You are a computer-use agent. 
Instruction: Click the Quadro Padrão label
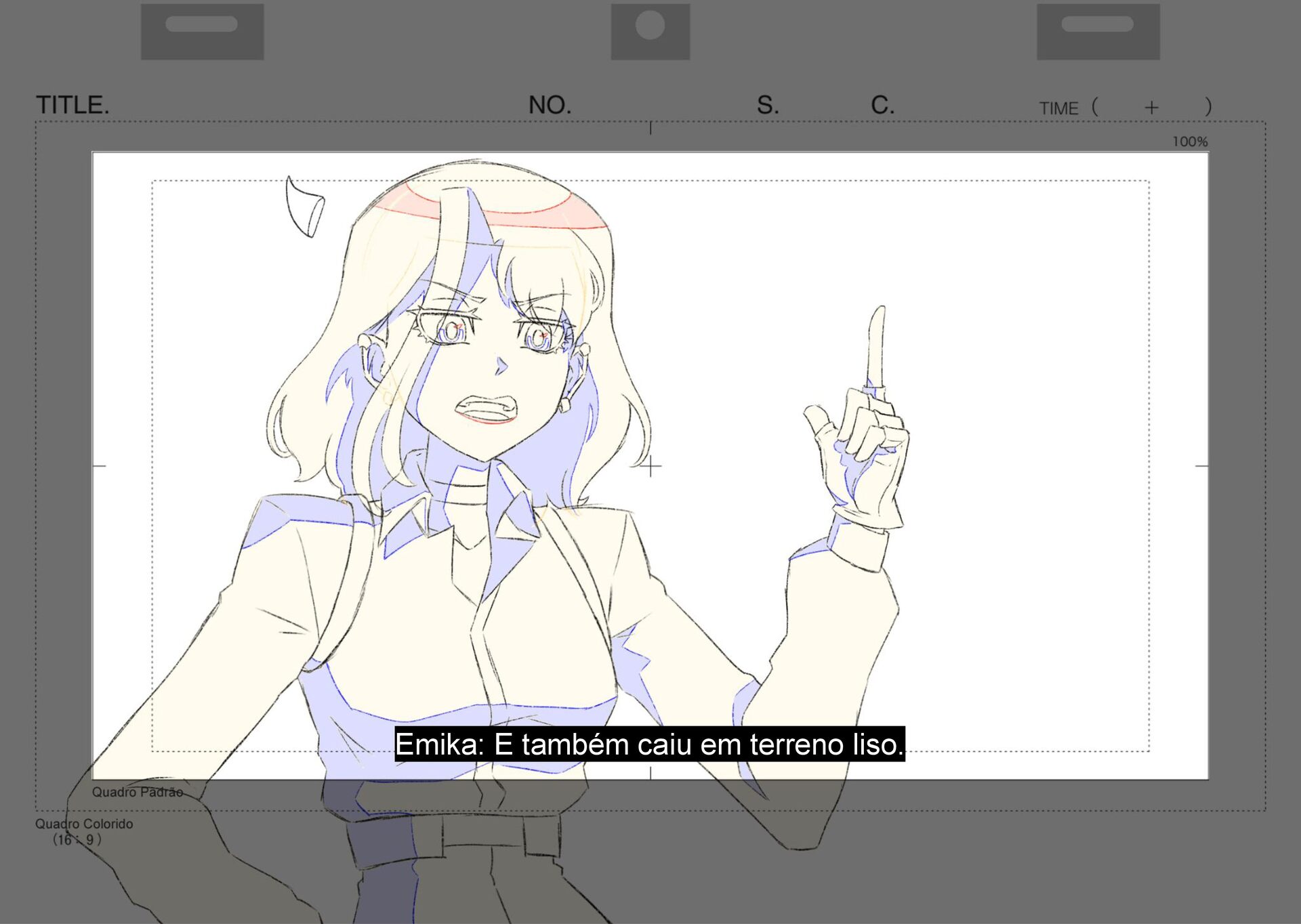(138, 792)
